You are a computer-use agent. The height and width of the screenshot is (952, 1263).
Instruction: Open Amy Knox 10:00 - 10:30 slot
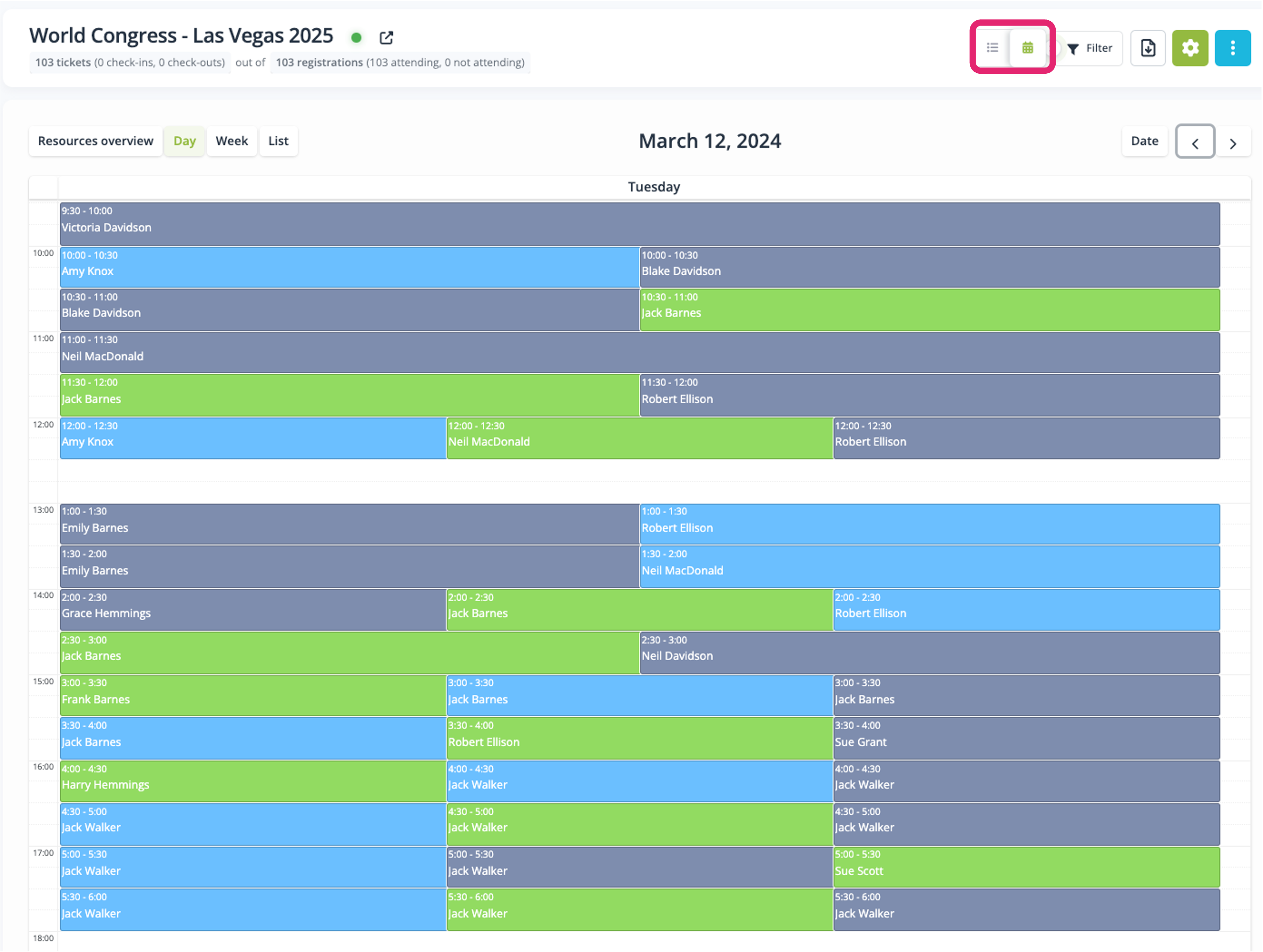[x=349, y=267]
